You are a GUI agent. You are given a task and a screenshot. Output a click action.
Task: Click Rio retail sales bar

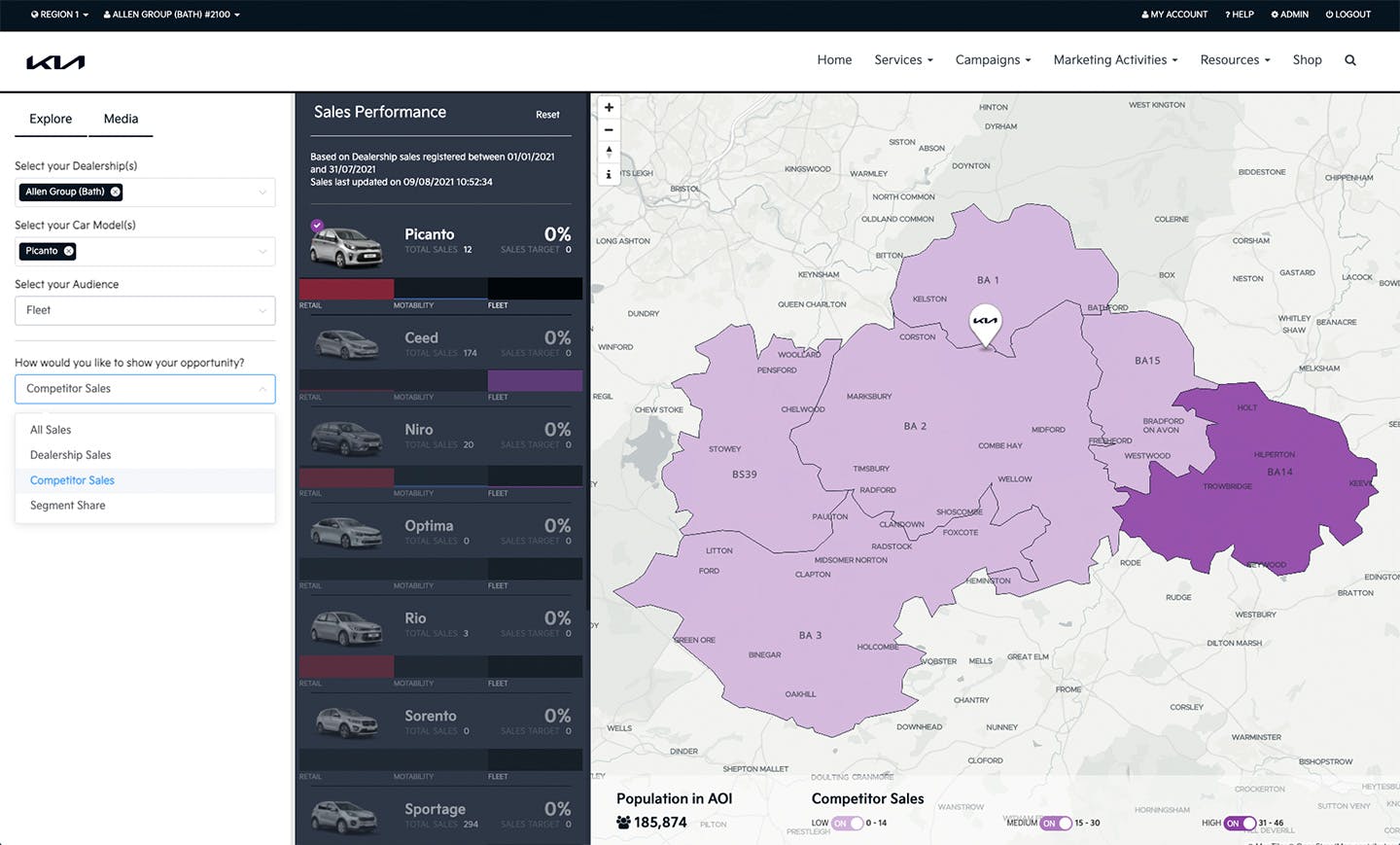[346, 666]
